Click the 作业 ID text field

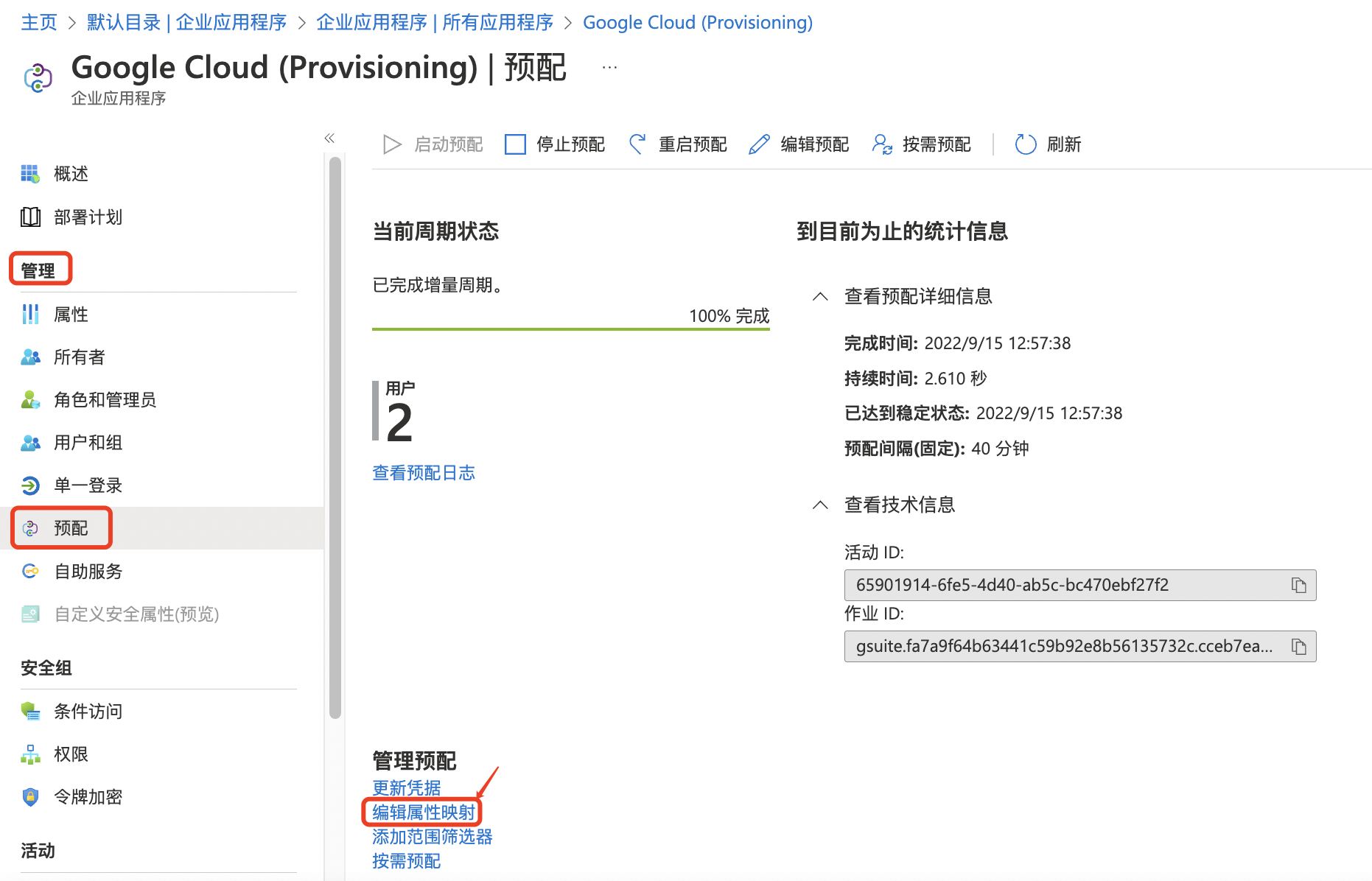pos(1080,647)
